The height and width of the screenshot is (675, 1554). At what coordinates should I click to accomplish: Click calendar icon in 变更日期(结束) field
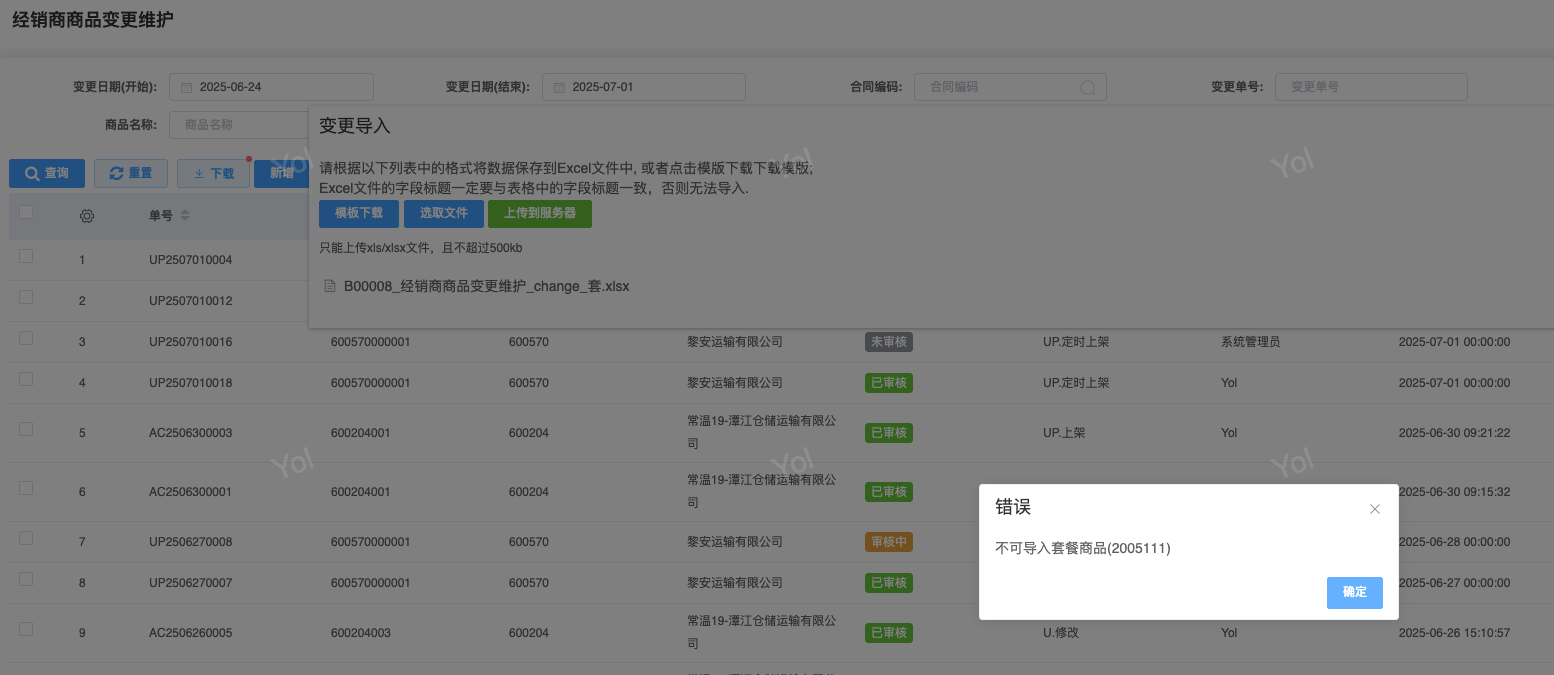(x=559, y=88)
